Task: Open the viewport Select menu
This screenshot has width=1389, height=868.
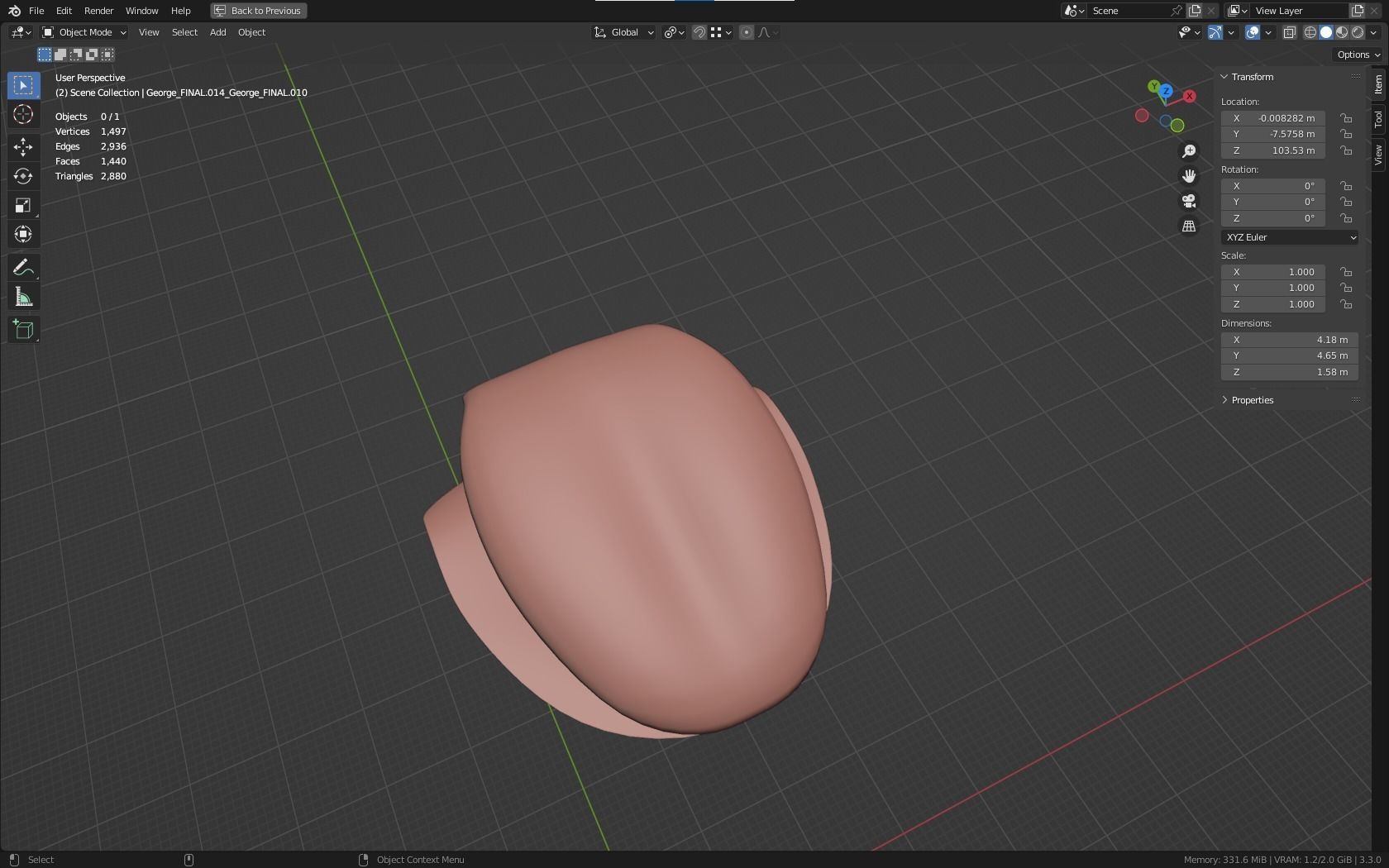Action: [x=184, y=32]
